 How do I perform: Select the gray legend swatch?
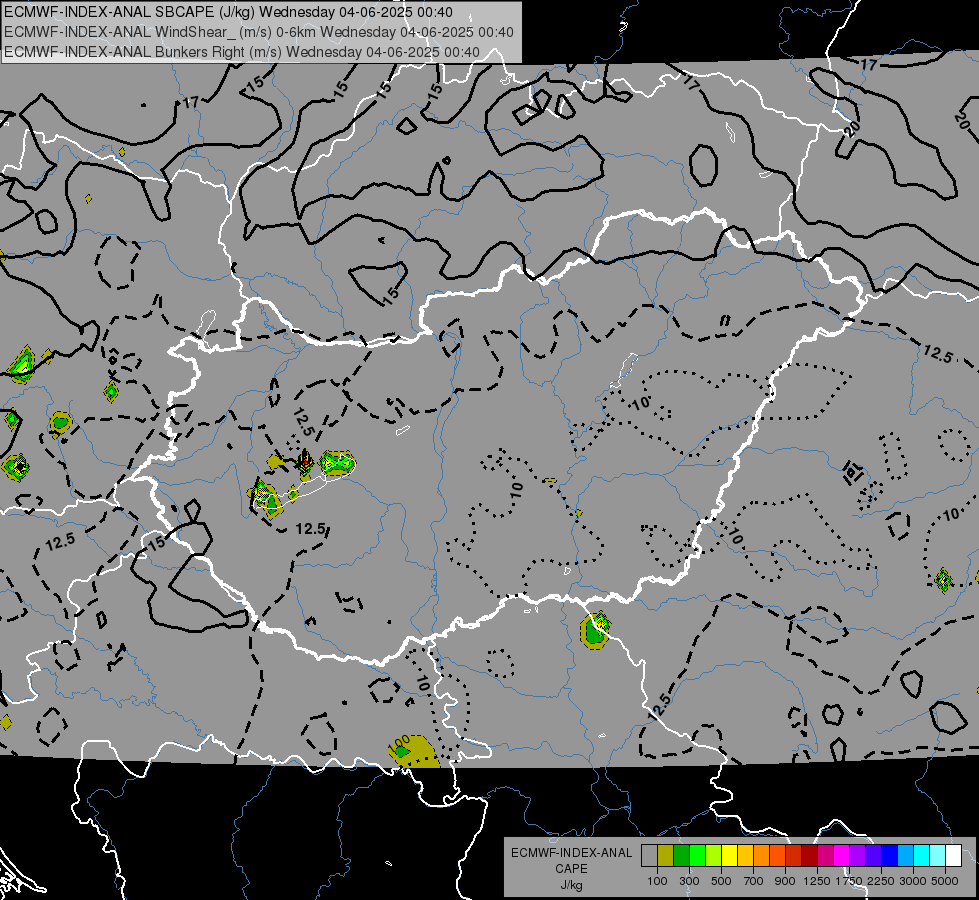[649, 855]
